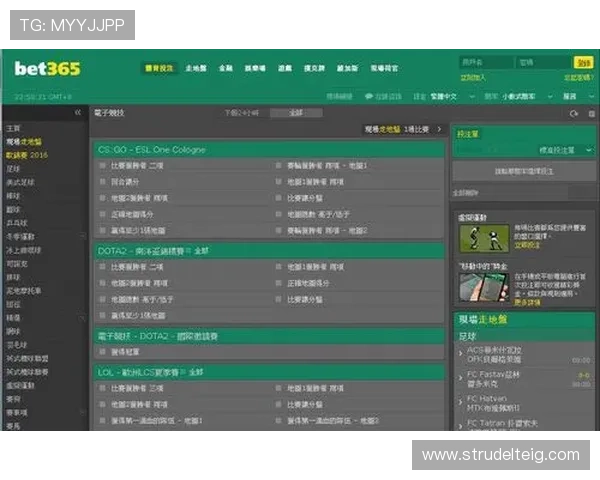600x480 pixels.
Task: Select the 娛樂場 casino tab in top navigation
Action: click(255, 69)
